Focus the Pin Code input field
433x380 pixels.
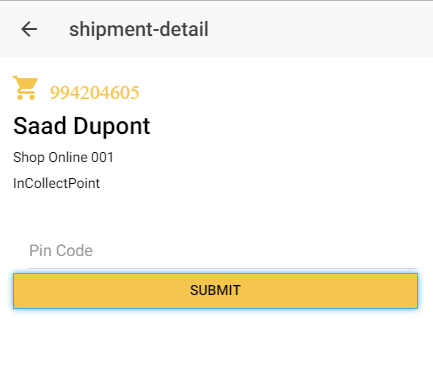pos(223,251)
